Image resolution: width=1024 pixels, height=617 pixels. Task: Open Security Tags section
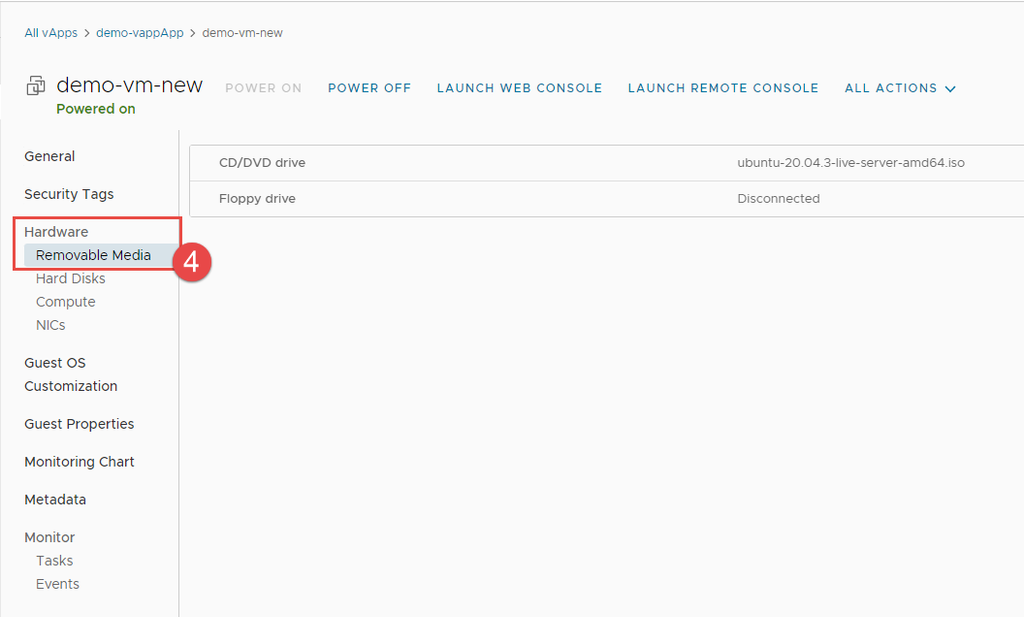tap(69, 194)
